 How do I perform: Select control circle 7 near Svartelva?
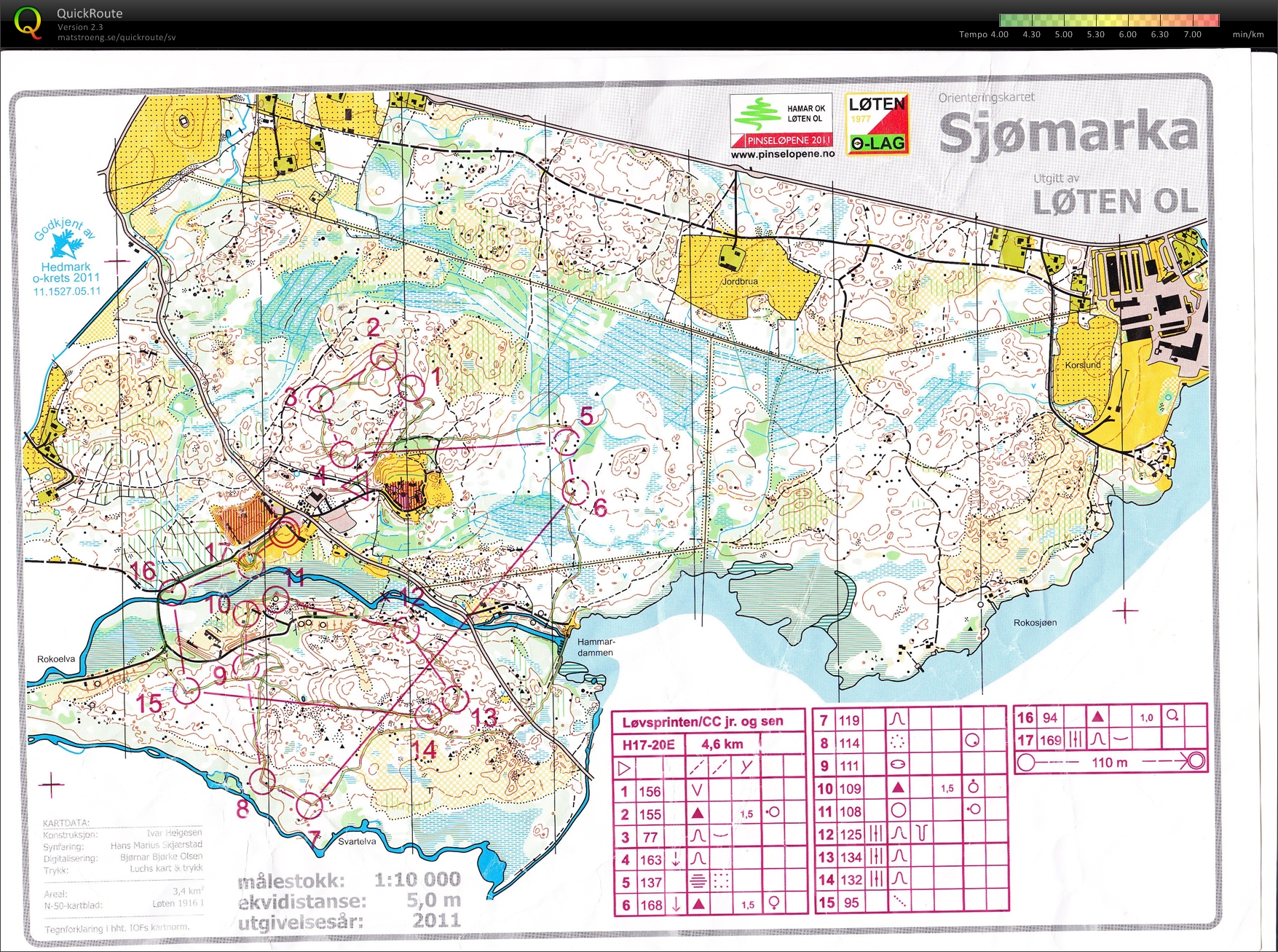pyautogui.click(x=310, y=805)
